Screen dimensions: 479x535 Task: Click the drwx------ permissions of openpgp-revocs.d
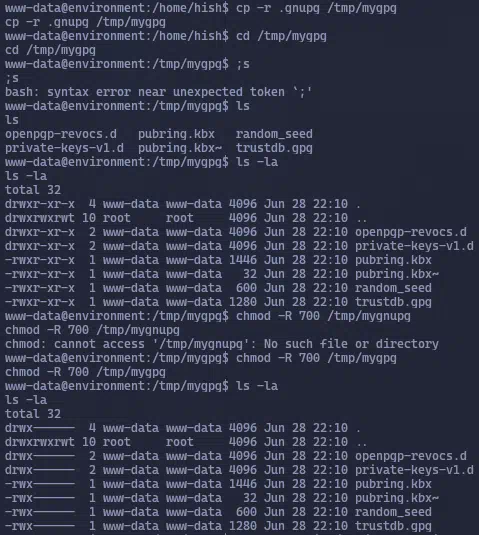click(40, 456)
